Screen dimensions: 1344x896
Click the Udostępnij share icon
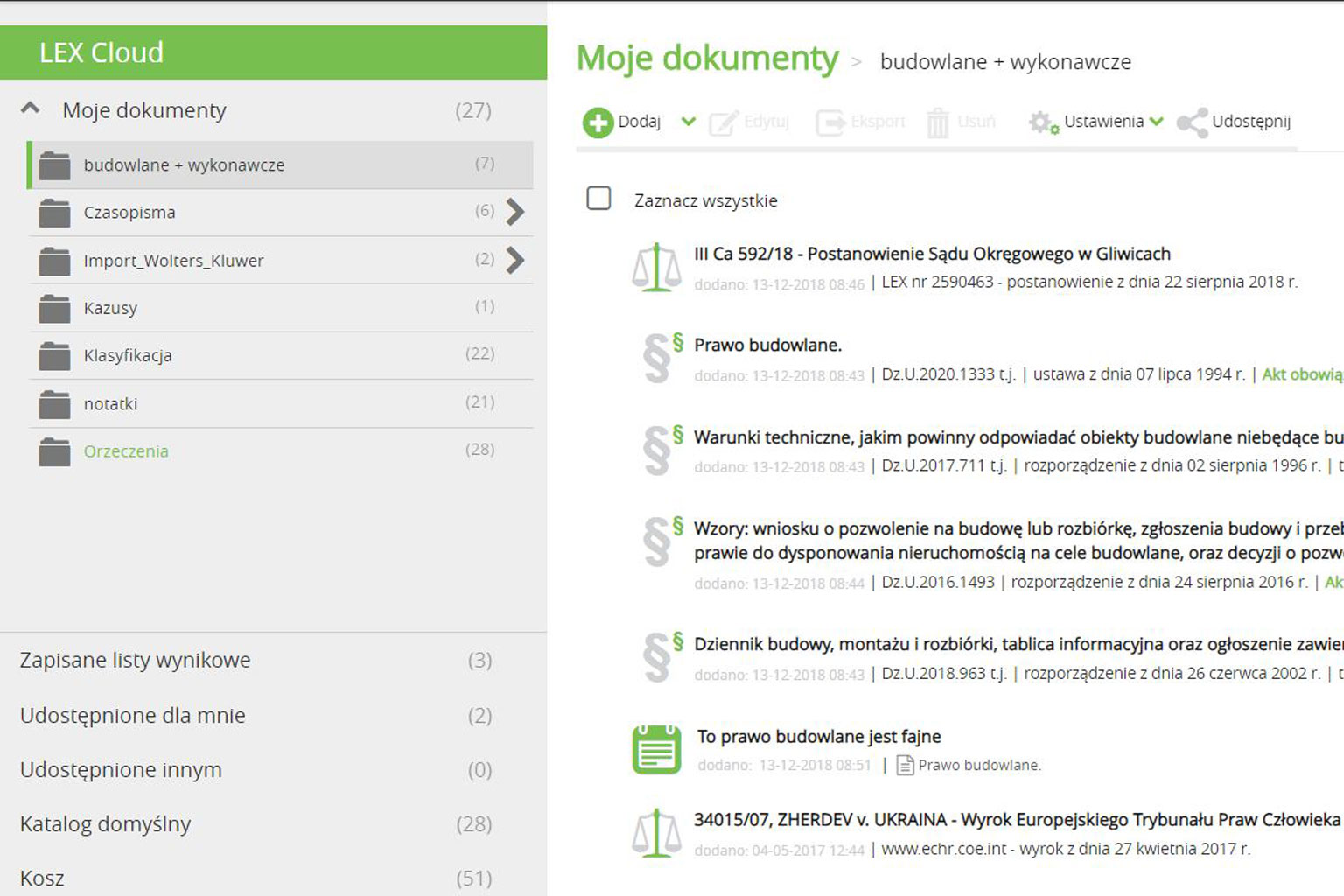(x=1192, y=122)
